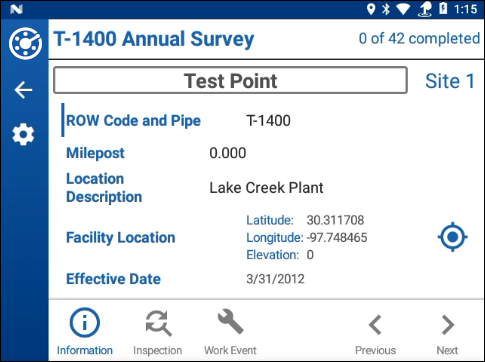Capture GPS location with the crosshair icon
Screen dimensions: 485x362
tap(452, 237)
